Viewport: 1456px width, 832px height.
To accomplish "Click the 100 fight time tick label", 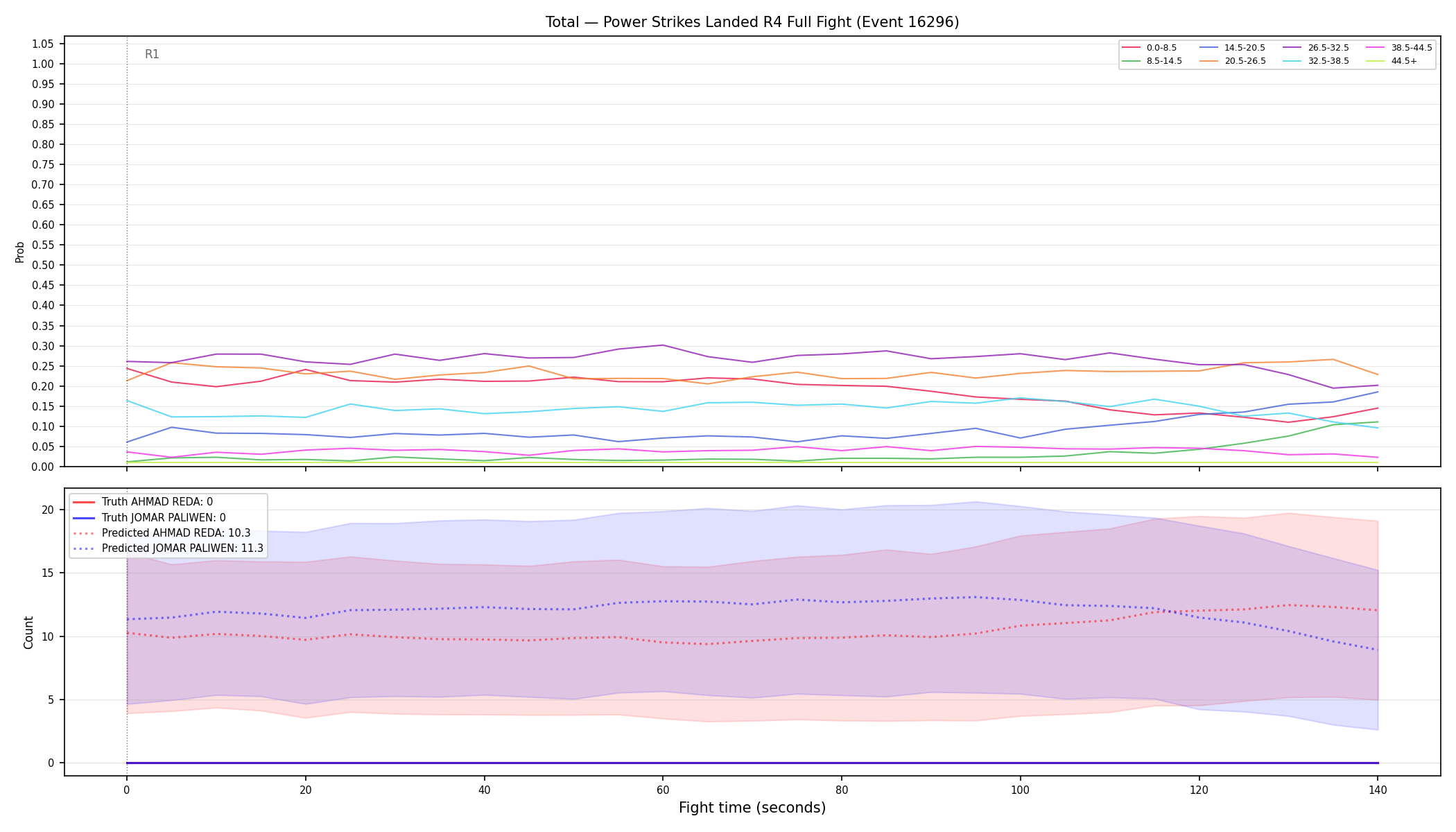I will point(1020,790).
